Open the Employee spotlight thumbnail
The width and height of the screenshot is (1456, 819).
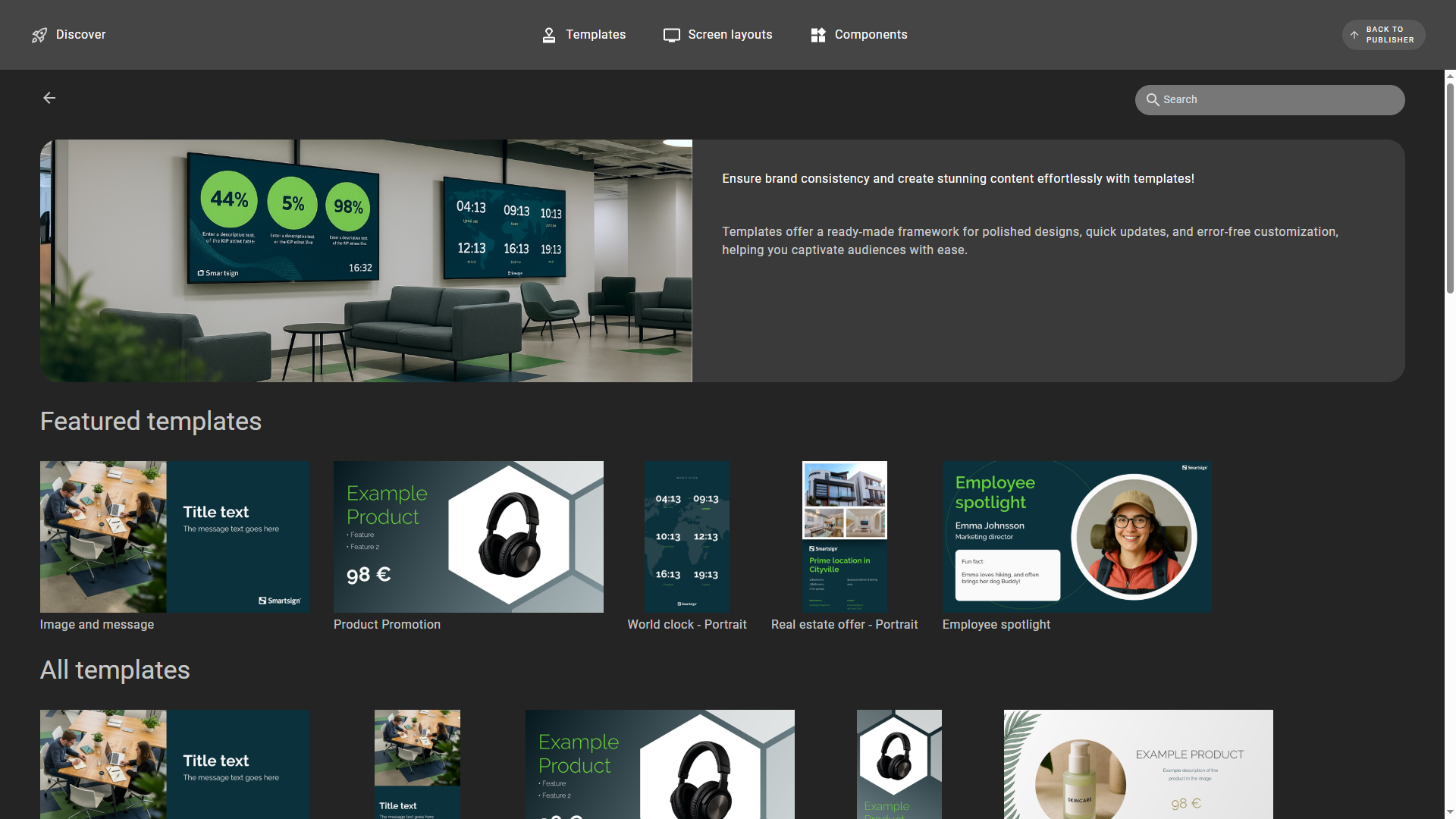[1077, 536]
